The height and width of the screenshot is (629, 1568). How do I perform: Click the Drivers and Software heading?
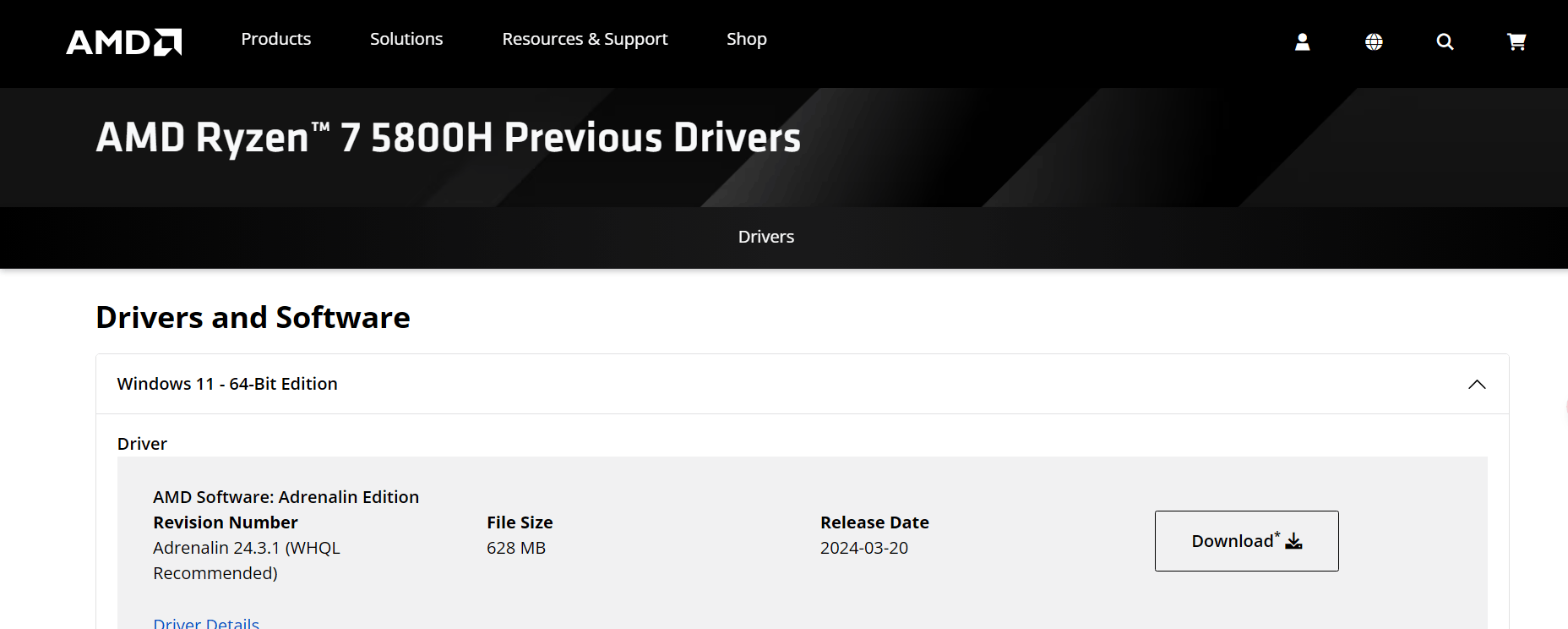253,318
